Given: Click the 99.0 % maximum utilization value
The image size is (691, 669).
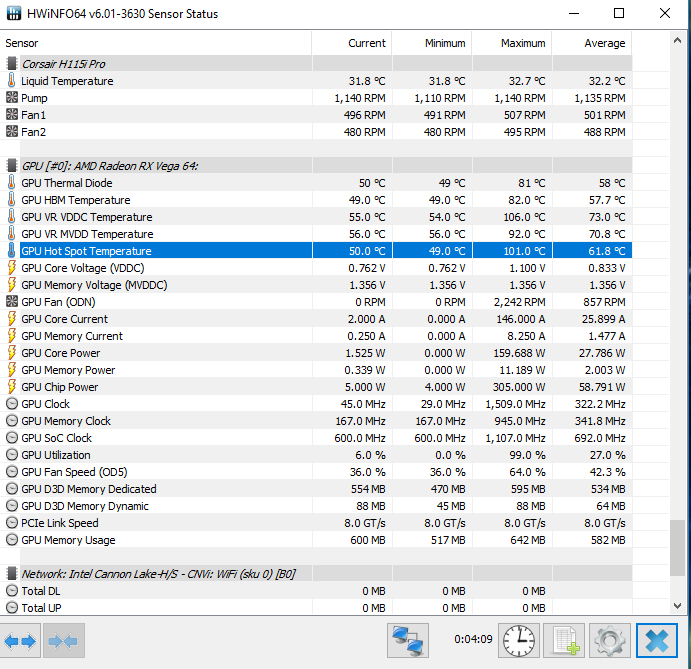Looking at the screenshot, I should point(527,455).
